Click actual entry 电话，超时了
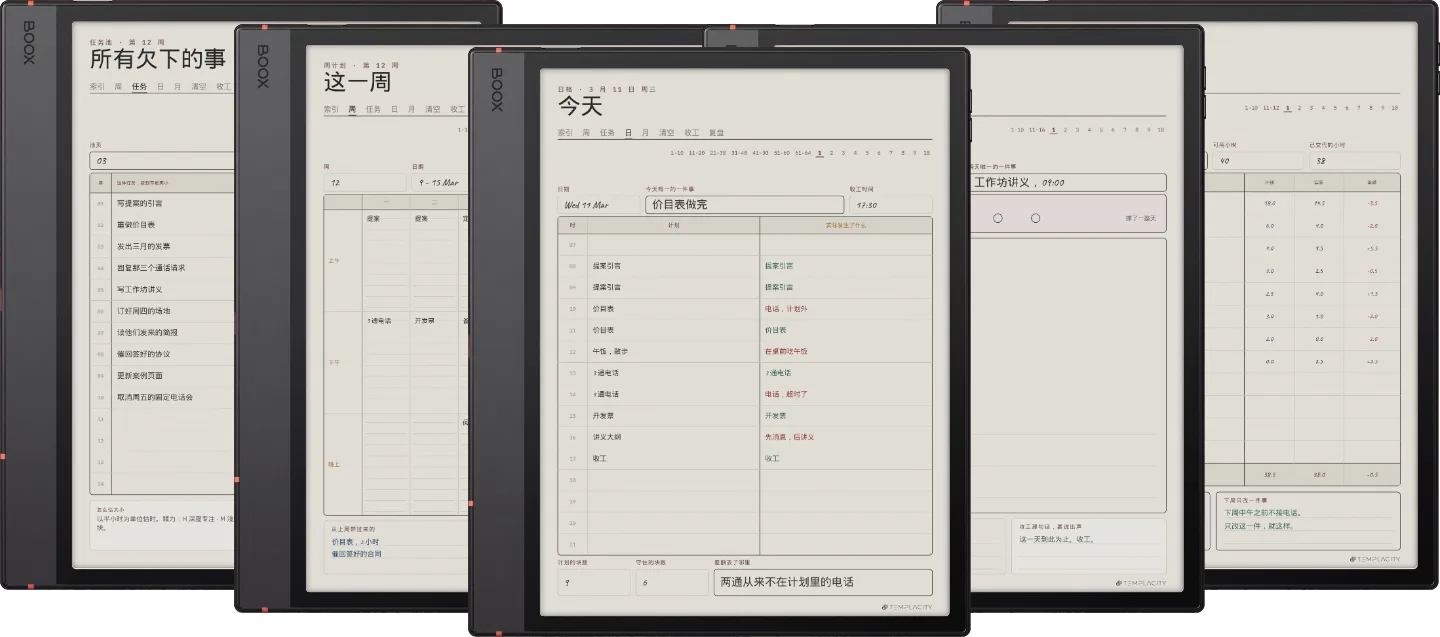 click(x=786, y=394)
